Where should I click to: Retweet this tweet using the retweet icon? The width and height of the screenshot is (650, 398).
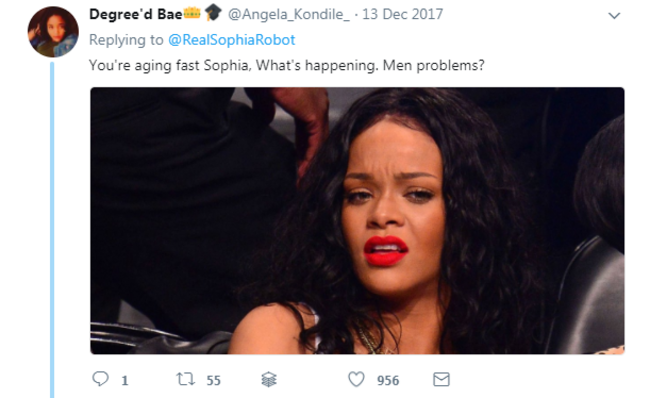coord(185,379)
